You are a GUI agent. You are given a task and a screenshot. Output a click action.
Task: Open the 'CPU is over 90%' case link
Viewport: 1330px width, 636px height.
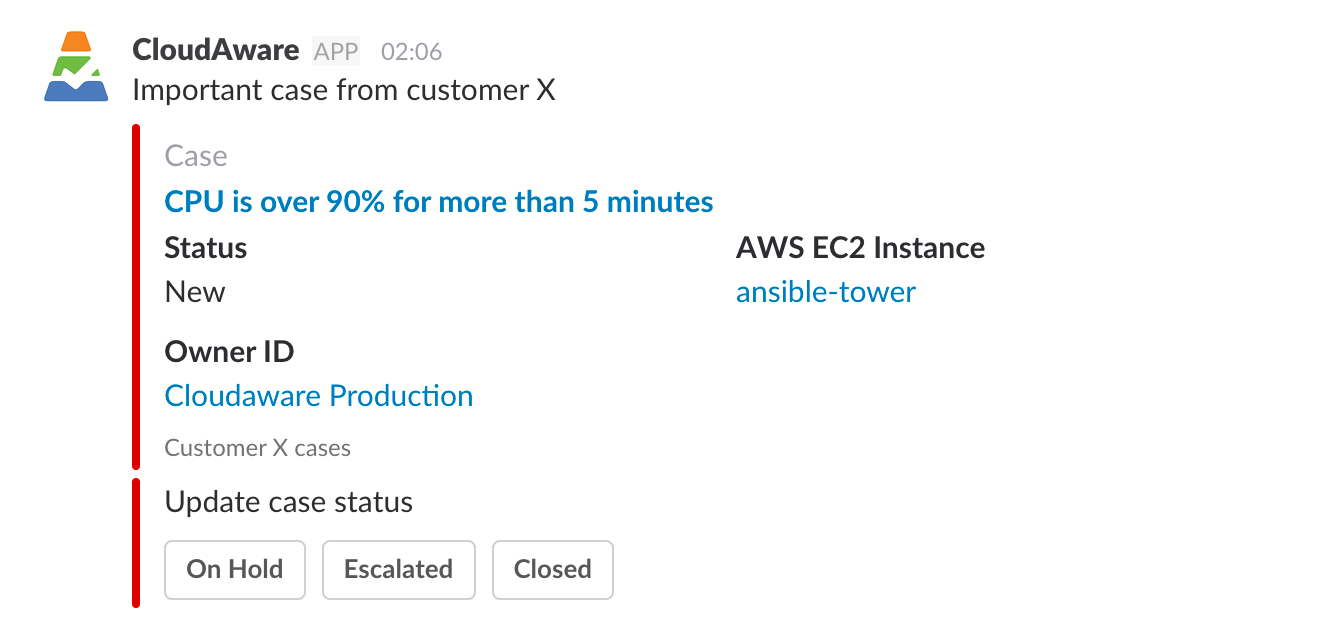tap(439, 202)
